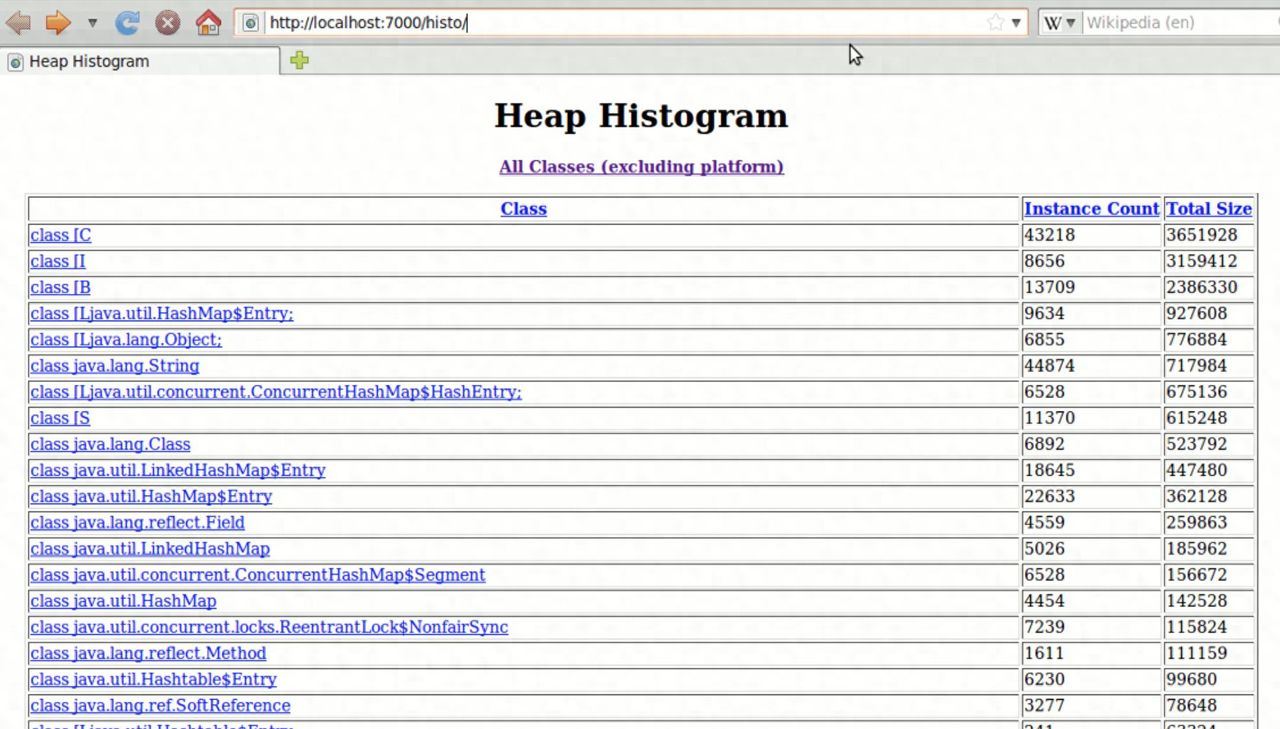Click the site identity icon in address bar
Image resolution: width=1280 pixels, height=729 pixels.
pos(251,22)
